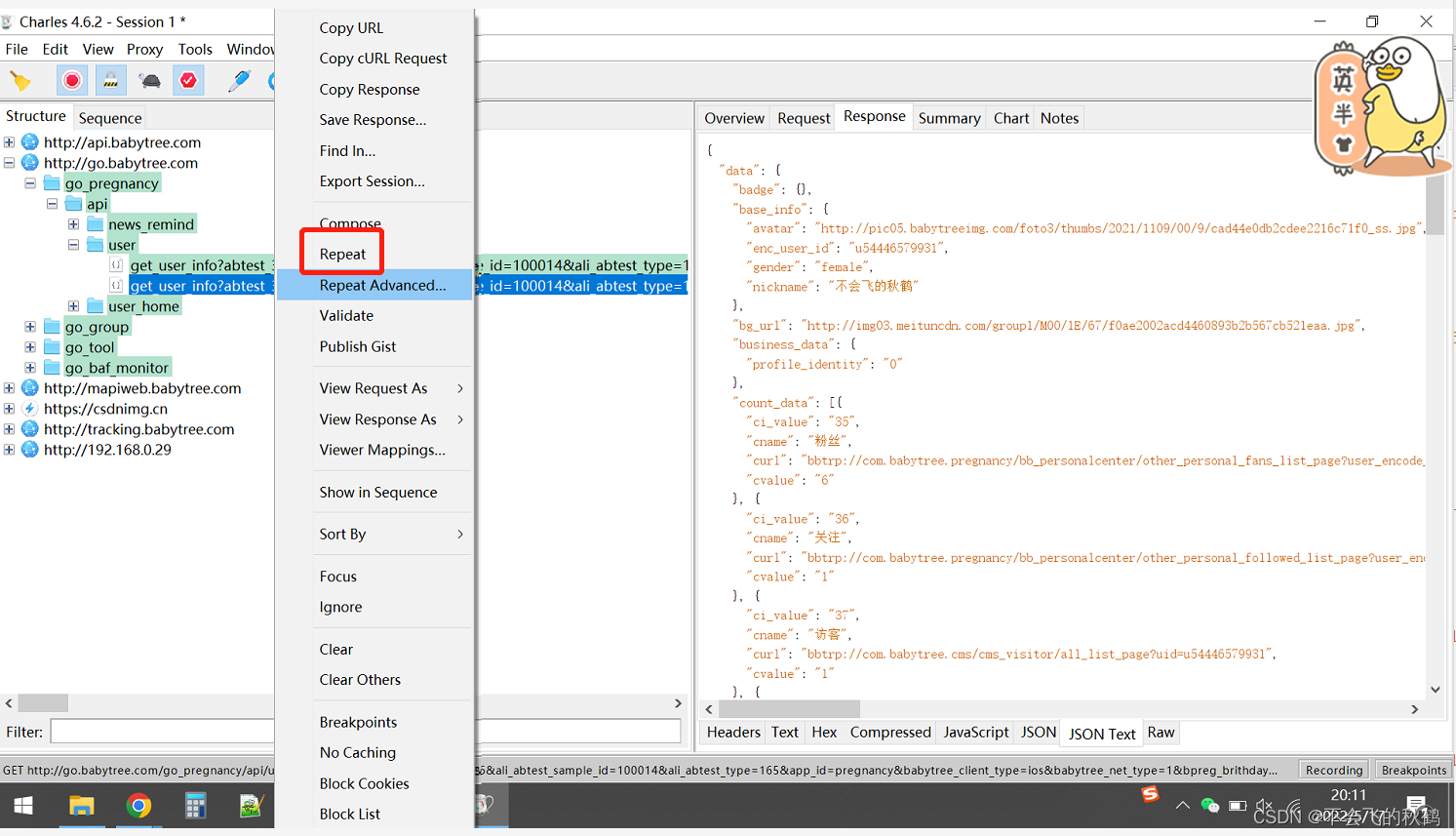Click the response vertical scrollbar down arrow
The width and height of the screenshot is (1456, 836).
pos(1435,690)
